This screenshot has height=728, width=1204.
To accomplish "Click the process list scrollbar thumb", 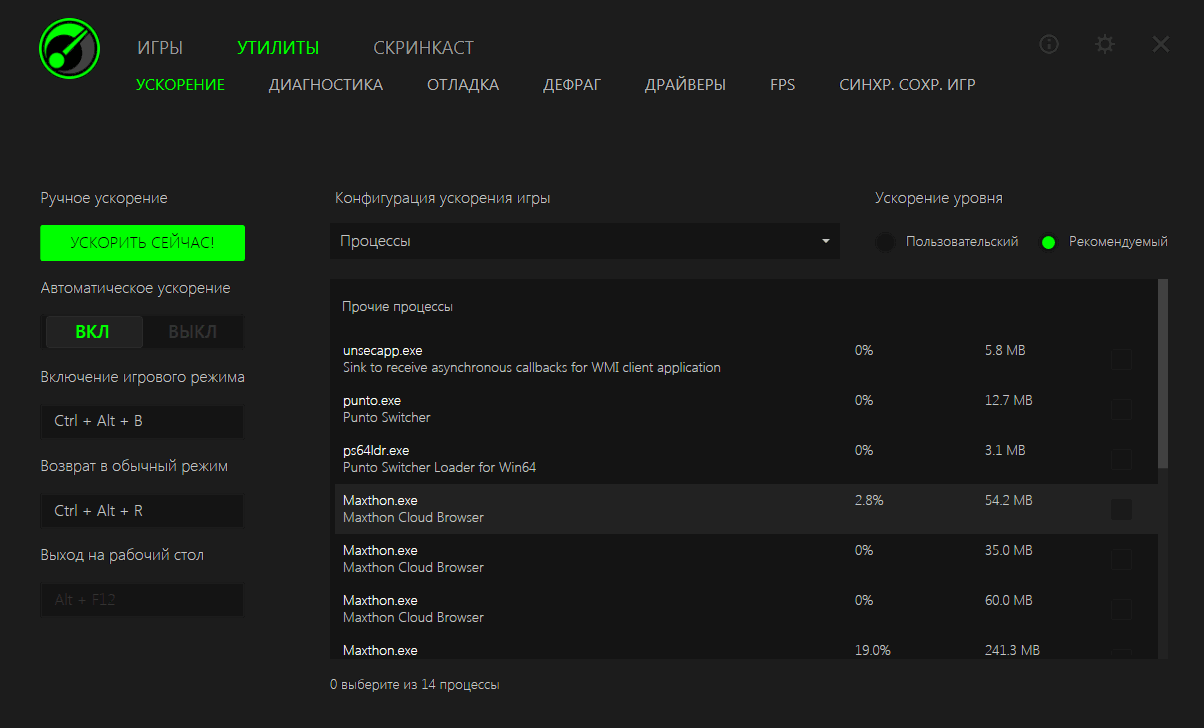I will pyautogui.click(x=1163, y=374).
